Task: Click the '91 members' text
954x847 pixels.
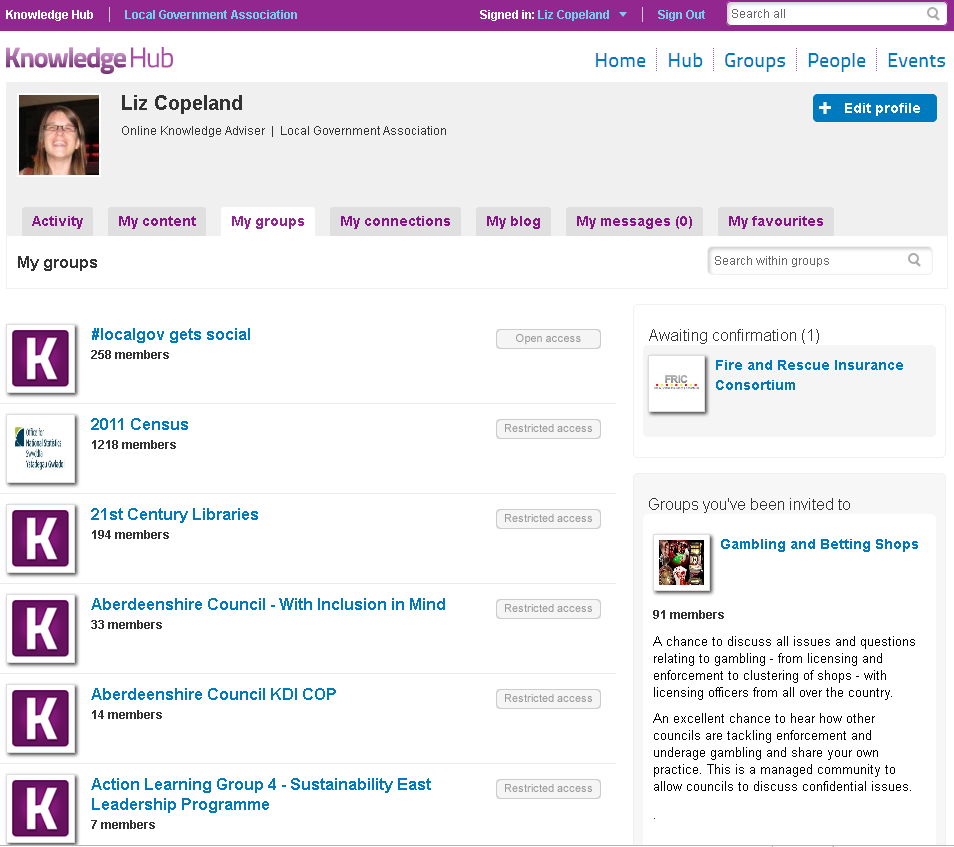Action: 688,615
